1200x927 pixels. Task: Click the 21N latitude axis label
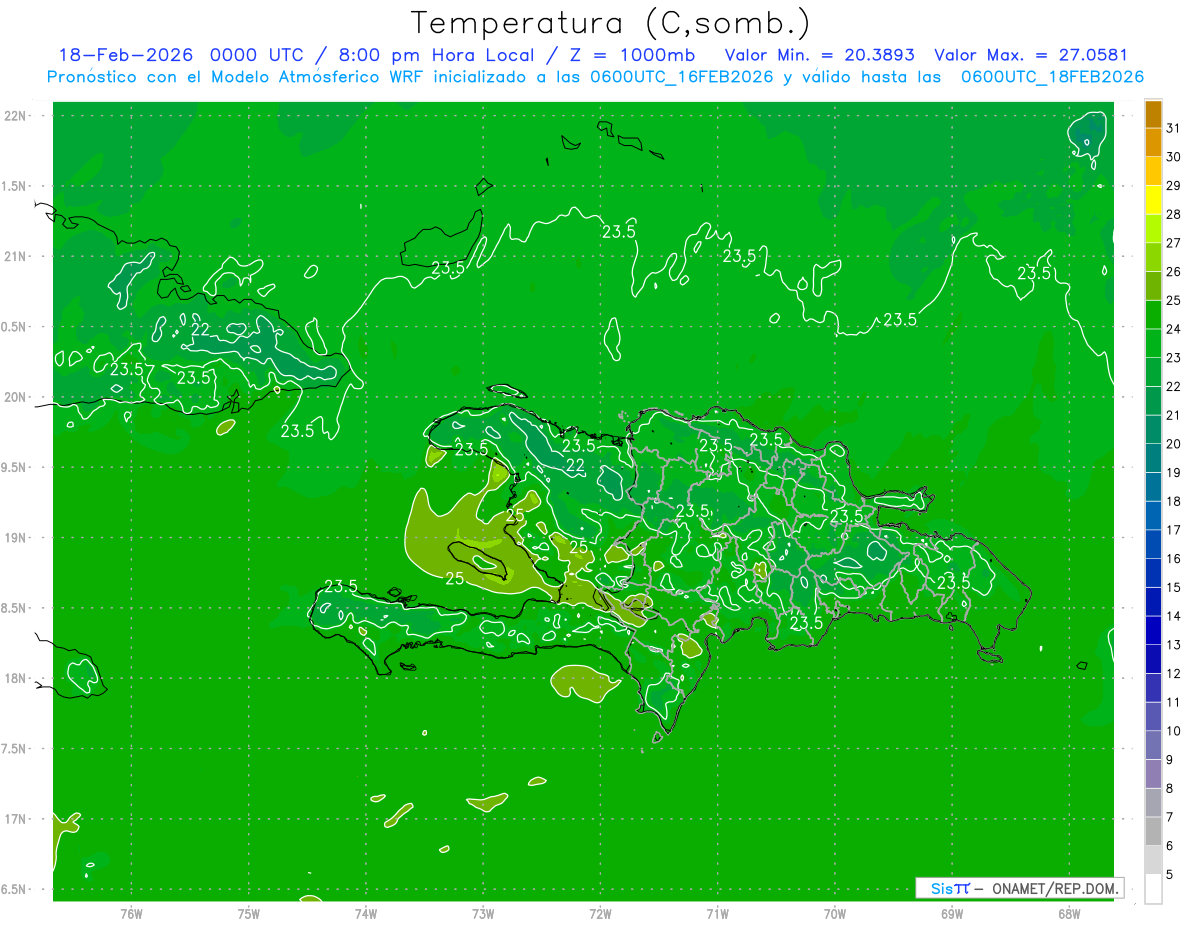pos(17,257)
